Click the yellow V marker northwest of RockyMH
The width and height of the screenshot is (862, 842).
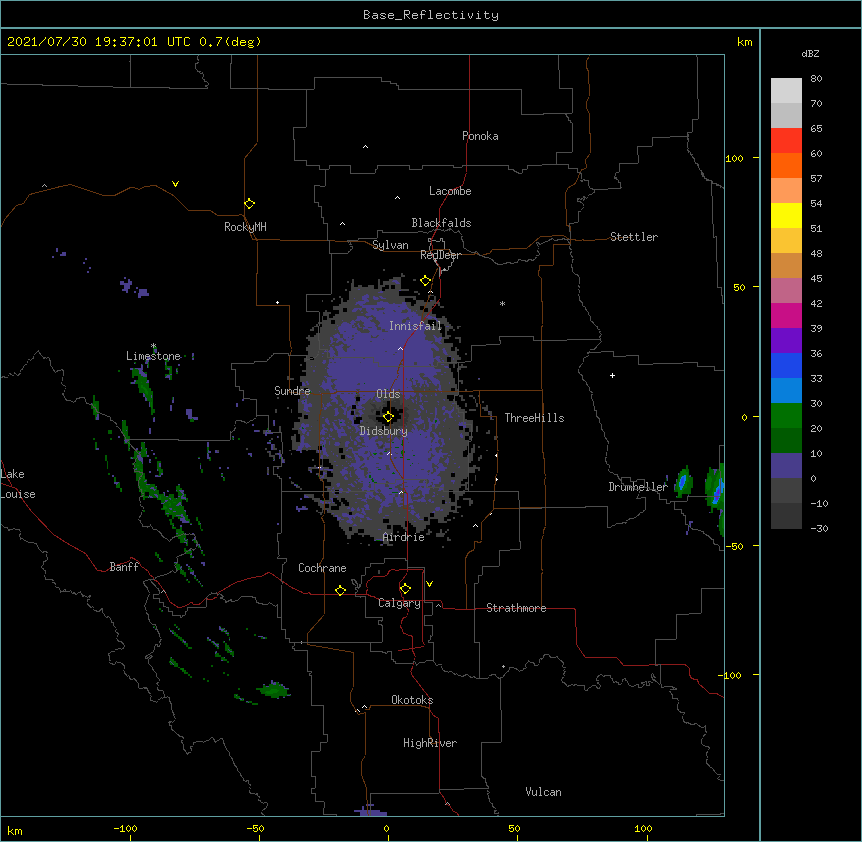point(175,184)
